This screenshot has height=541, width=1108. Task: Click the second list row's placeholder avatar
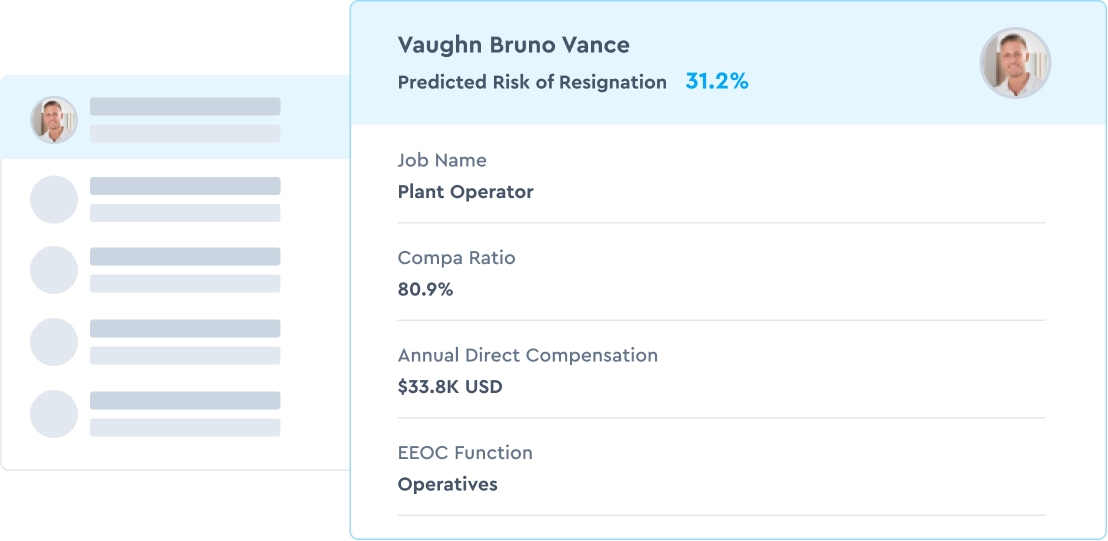tap(54, 200)
